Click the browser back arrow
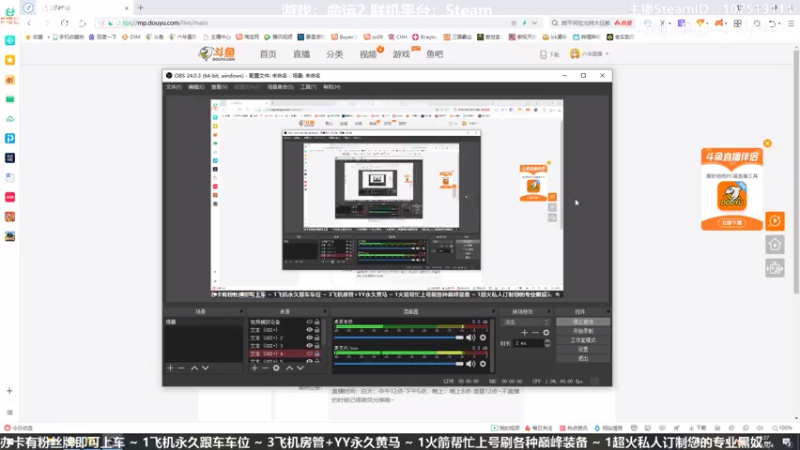Screen dimensions: 800x450 tap(30, 23)
